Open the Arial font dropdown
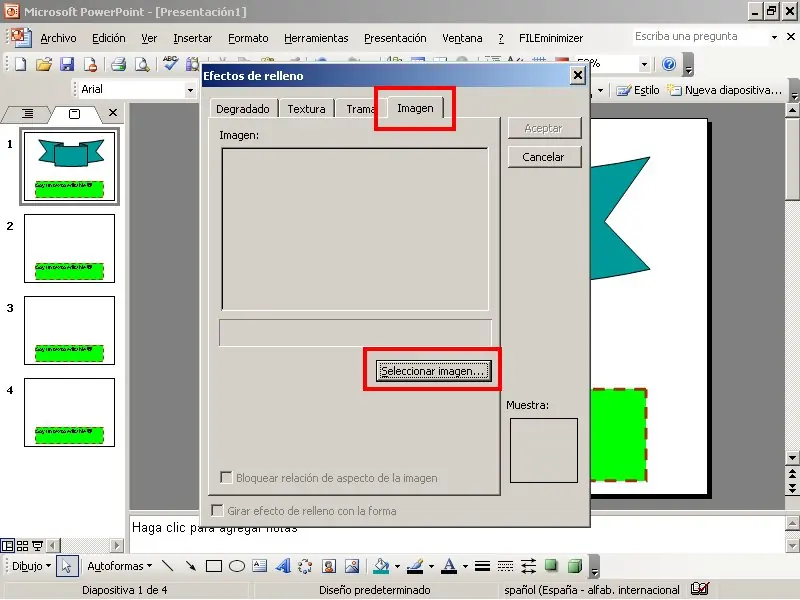 (x=190, y=90)
